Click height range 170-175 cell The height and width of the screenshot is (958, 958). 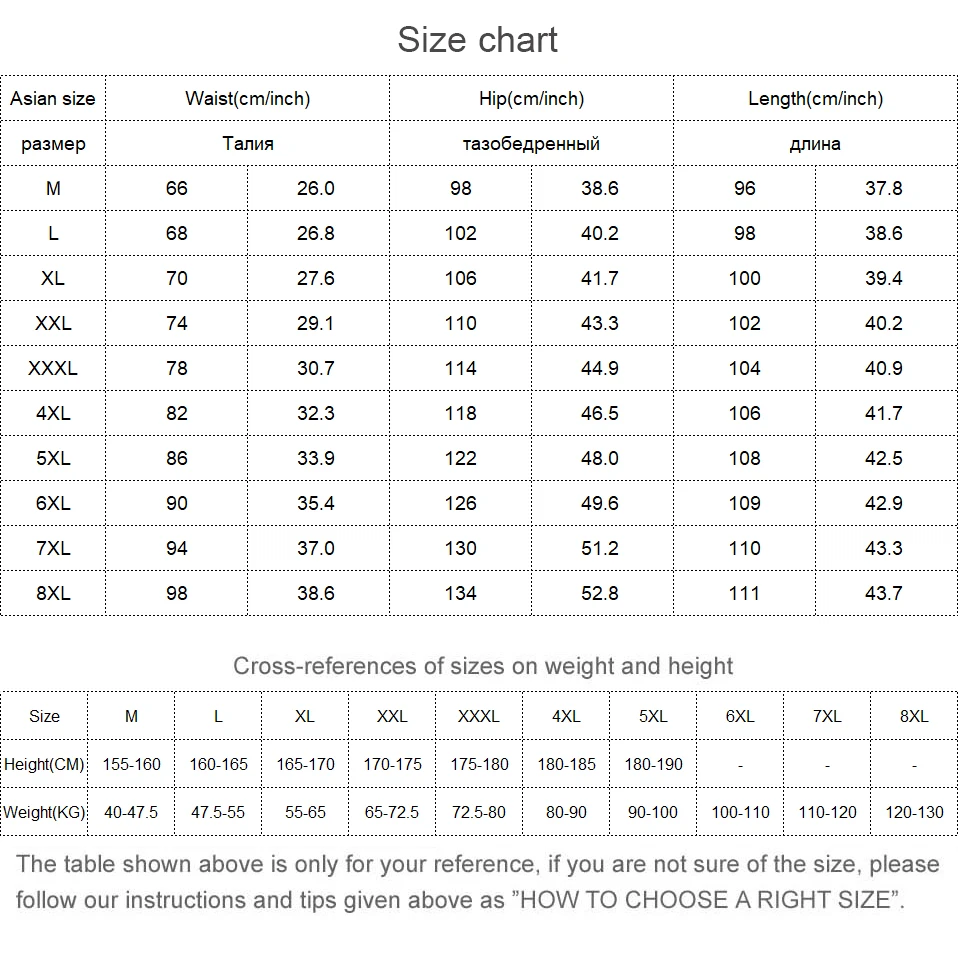[x=392, y=764]
